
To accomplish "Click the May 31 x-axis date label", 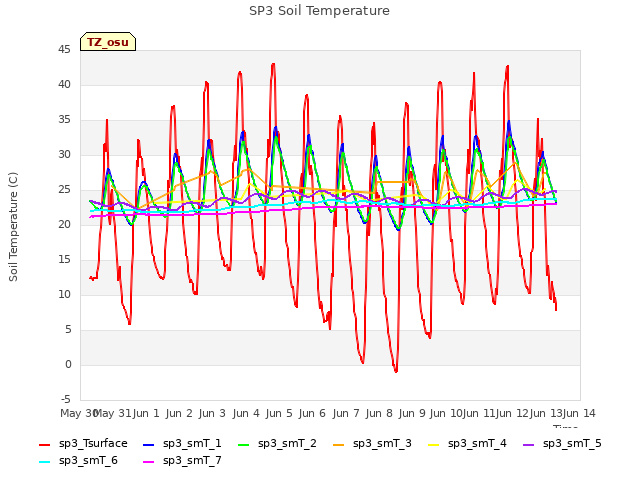I will click(x=113, y=413).
